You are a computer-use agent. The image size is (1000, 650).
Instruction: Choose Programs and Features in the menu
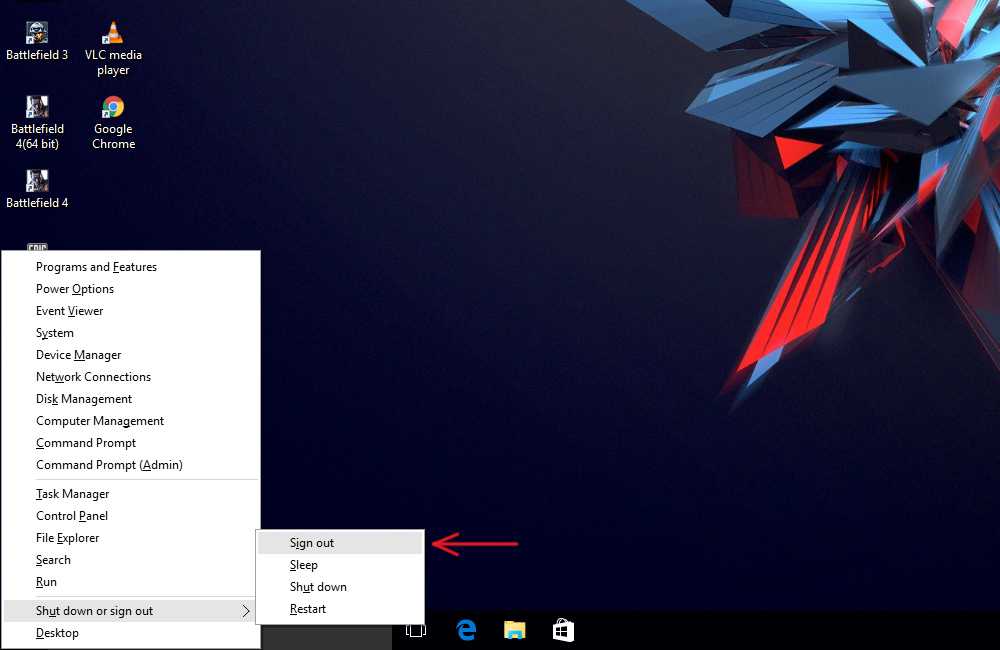tap(131, 267)
